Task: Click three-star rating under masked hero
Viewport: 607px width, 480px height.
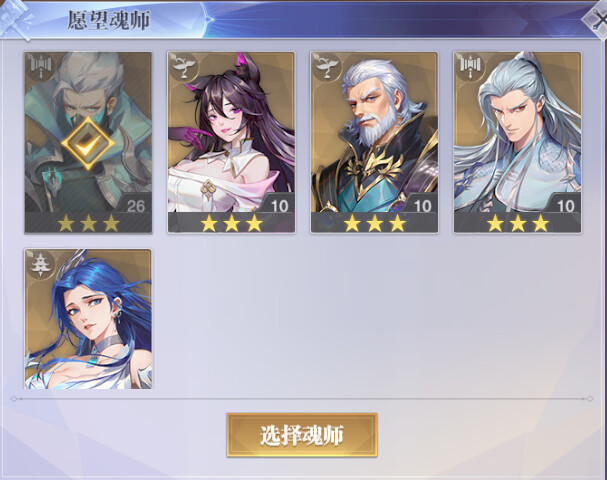Action: (x=88, y=223)
